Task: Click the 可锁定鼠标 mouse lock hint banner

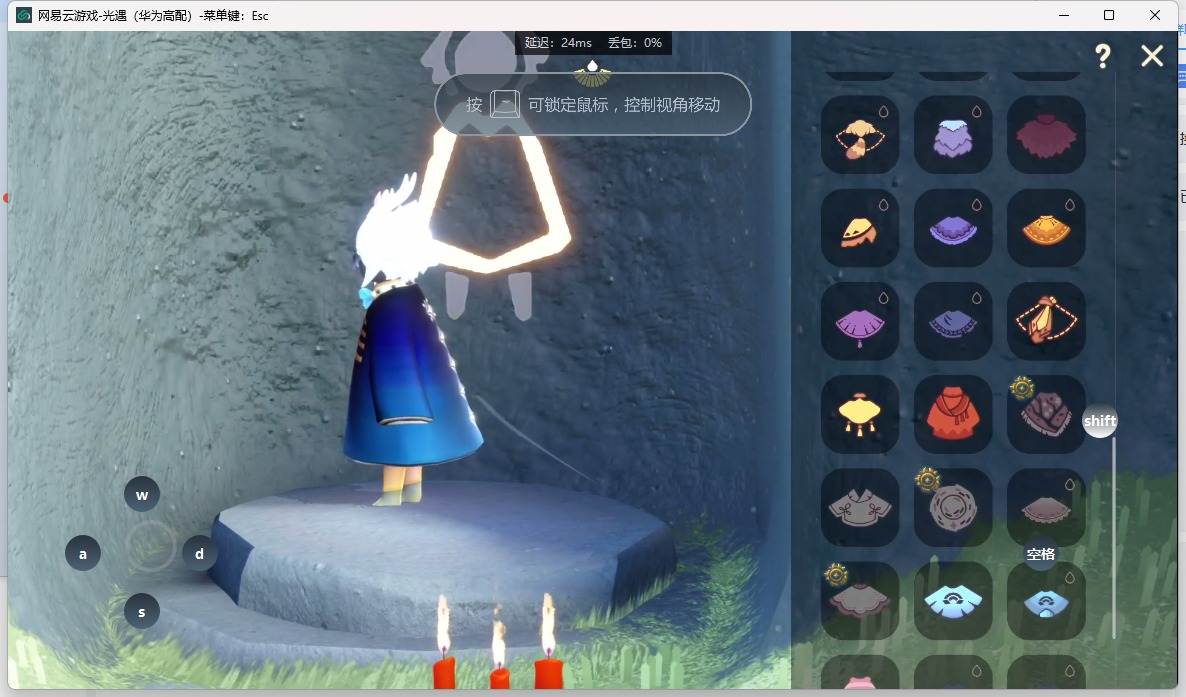Action: (593, 104)
